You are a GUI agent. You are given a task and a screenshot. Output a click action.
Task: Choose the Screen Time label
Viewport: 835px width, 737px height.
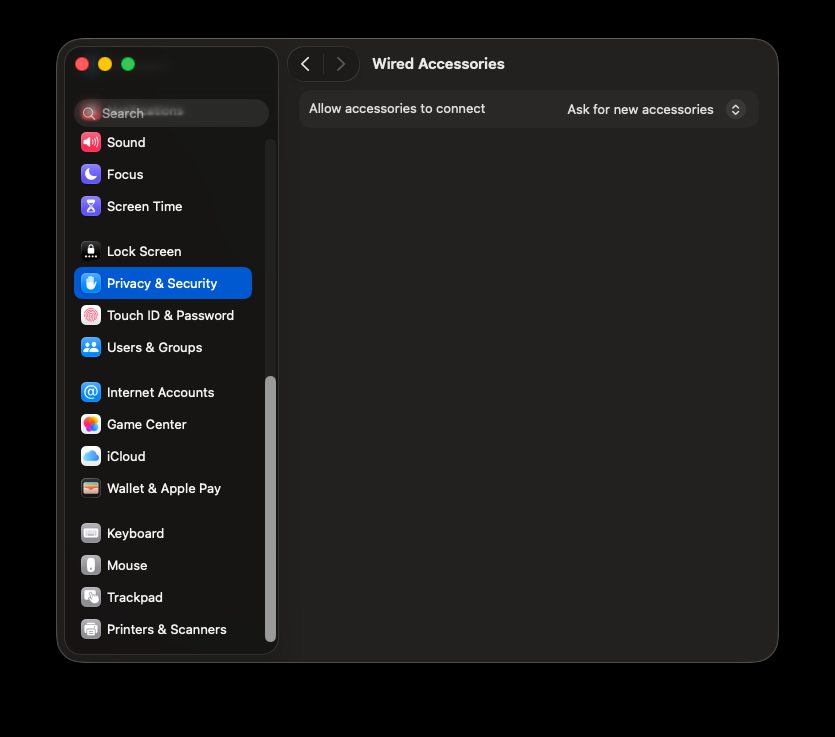(145, 206)
